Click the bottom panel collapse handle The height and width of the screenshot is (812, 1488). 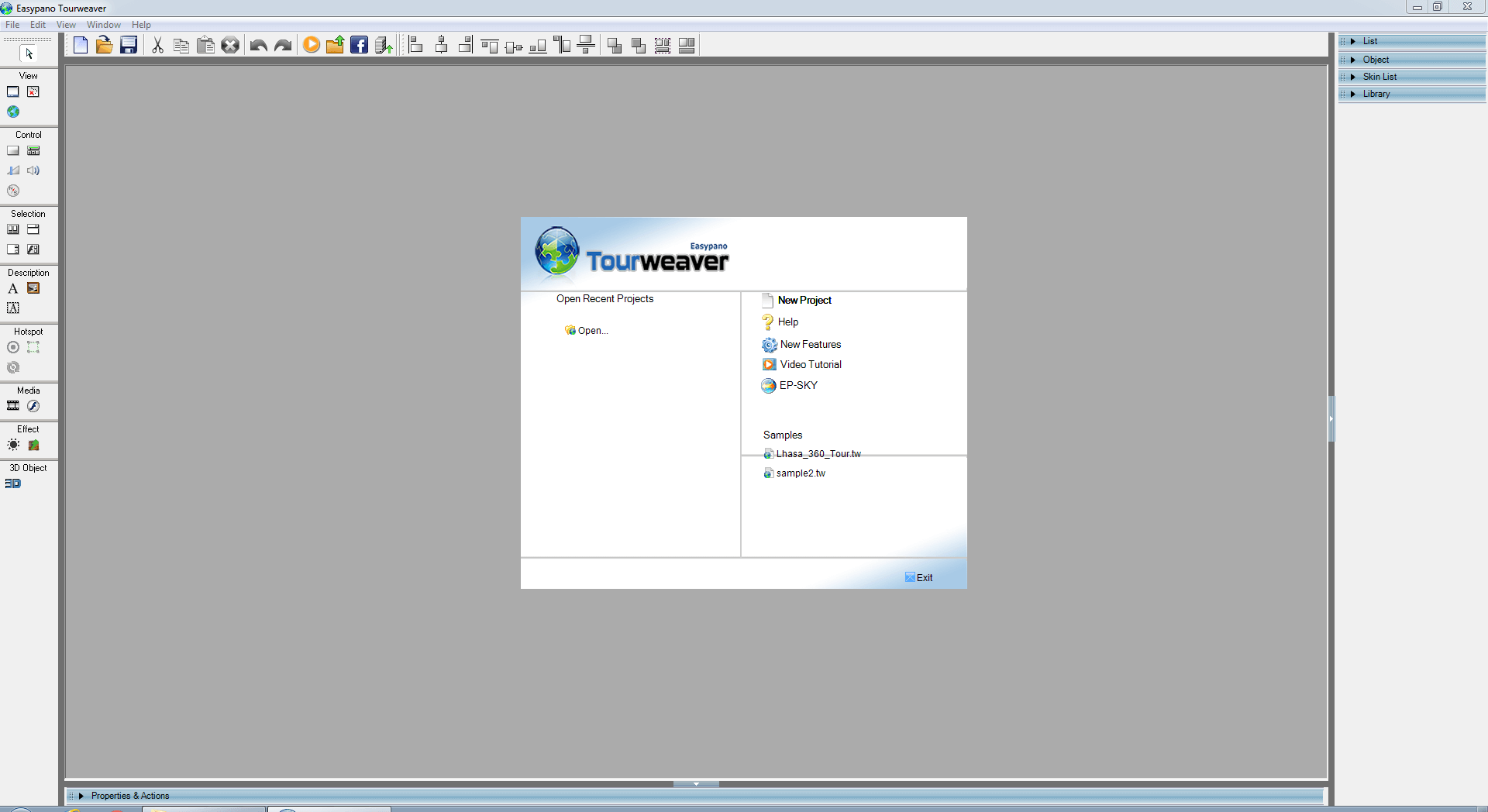coord(696,784)
